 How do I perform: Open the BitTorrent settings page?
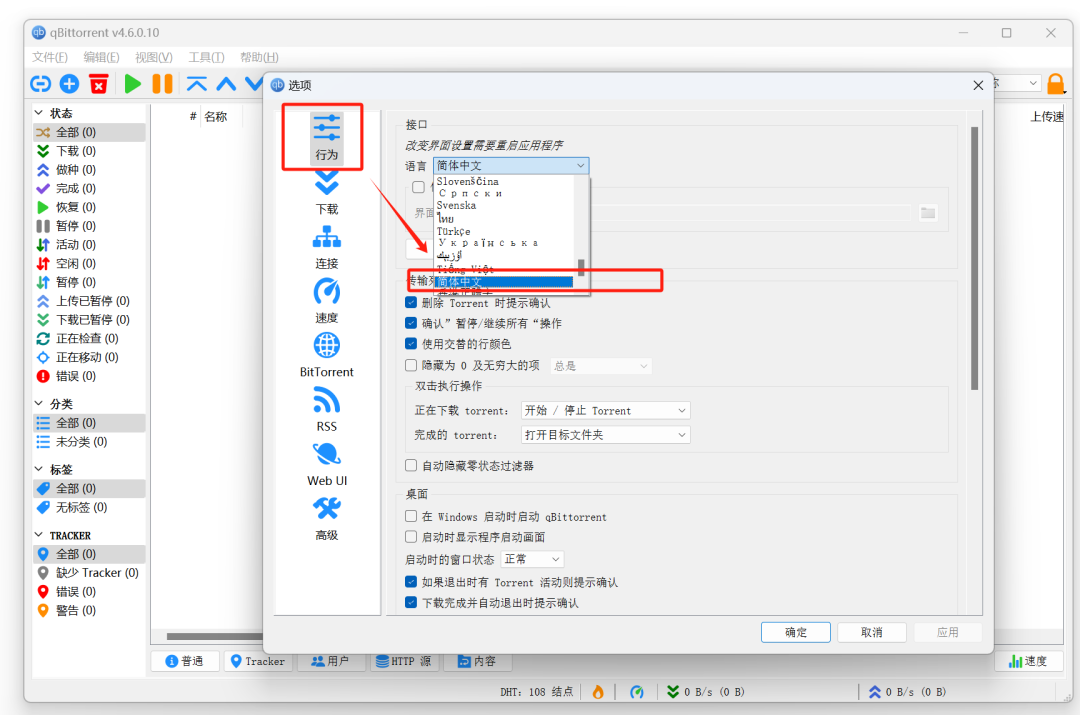(x=326, y=355)
